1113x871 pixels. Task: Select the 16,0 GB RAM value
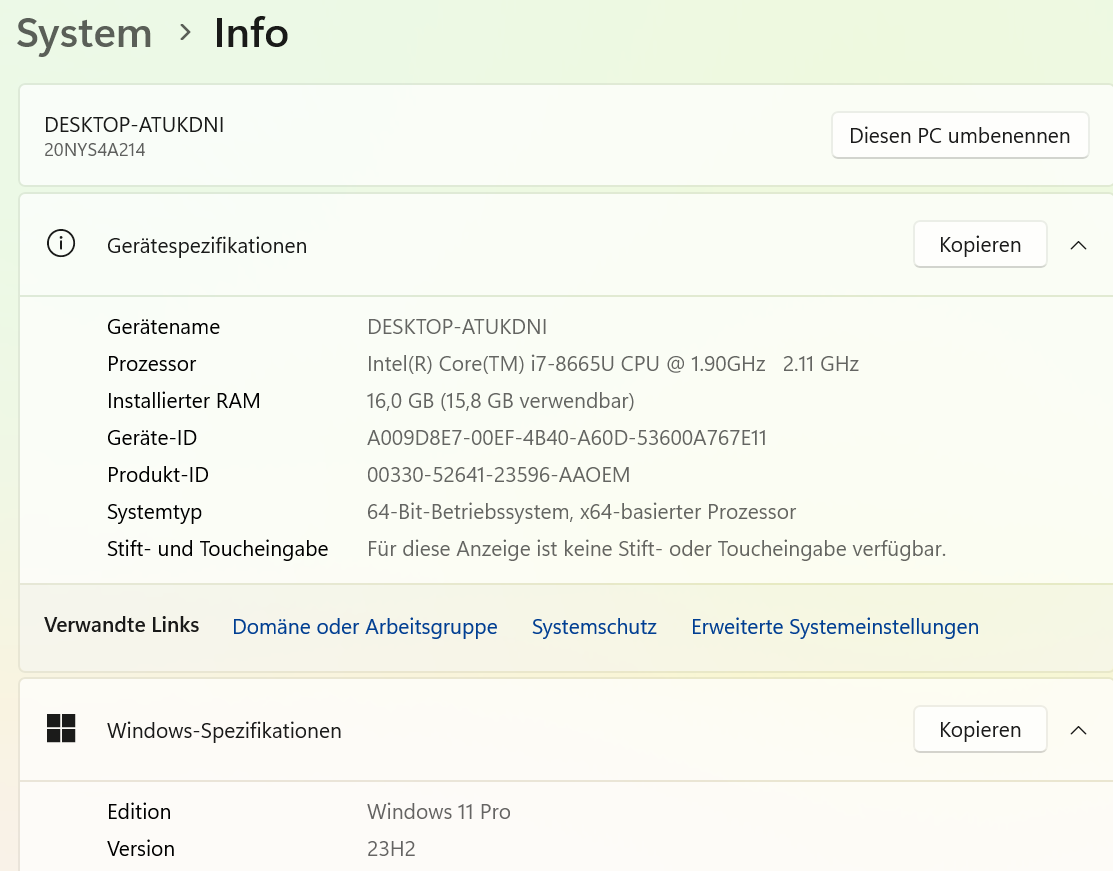click(x=500, y=400)
